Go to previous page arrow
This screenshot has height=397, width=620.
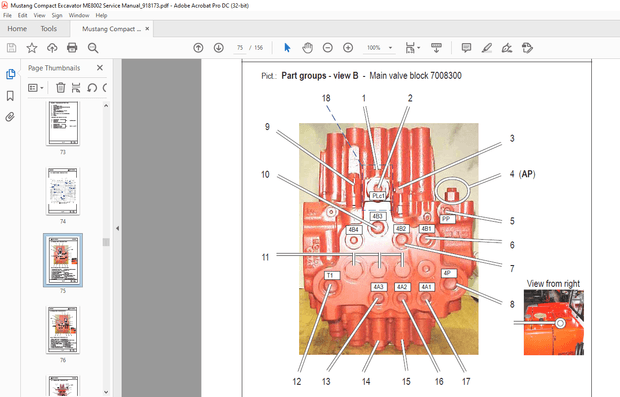(x=198, y=48)
